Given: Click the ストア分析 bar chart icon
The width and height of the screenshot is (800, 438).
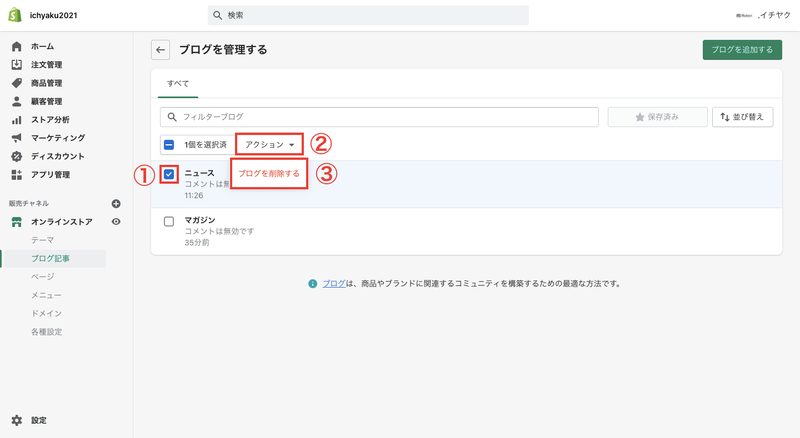Looking at the screenshot, I should point(16,119).
